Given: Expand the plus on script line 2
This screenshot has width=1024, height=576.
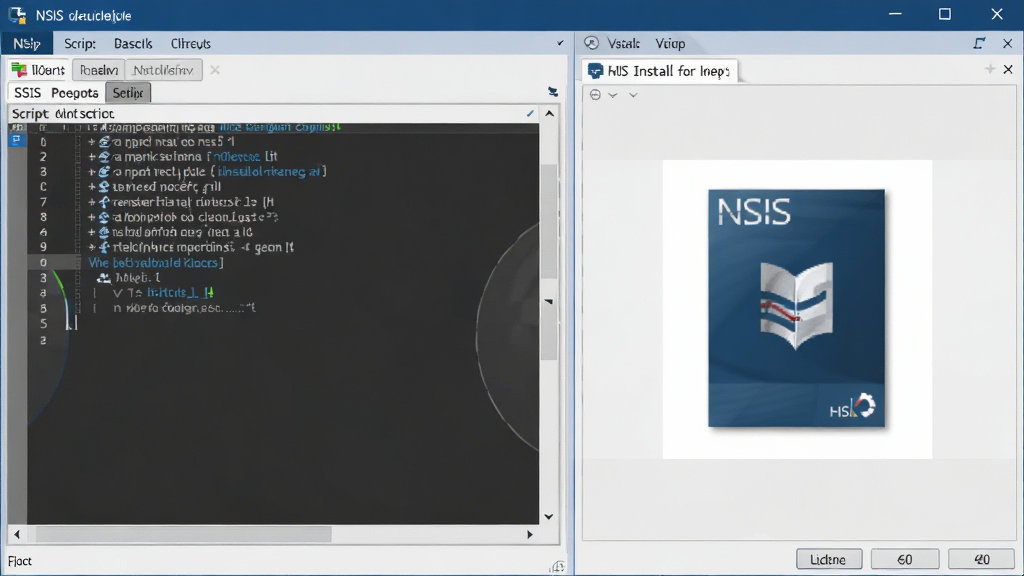Looking at the screenshot, I should 92,157.
